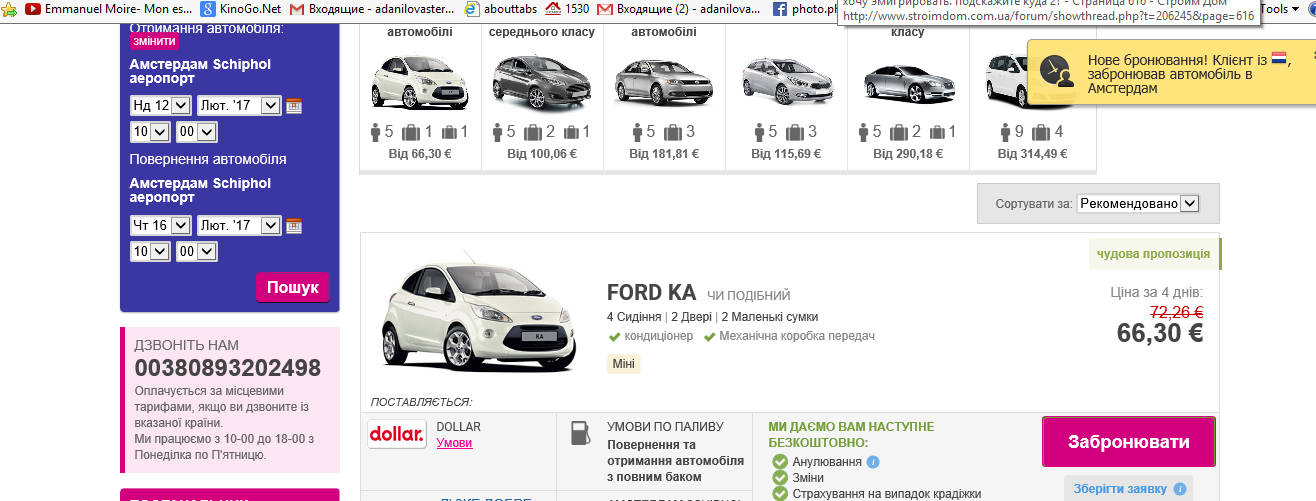Open the return date calendar icon
The width and height of the screenshot is (1316, 501).
(294, 225)
